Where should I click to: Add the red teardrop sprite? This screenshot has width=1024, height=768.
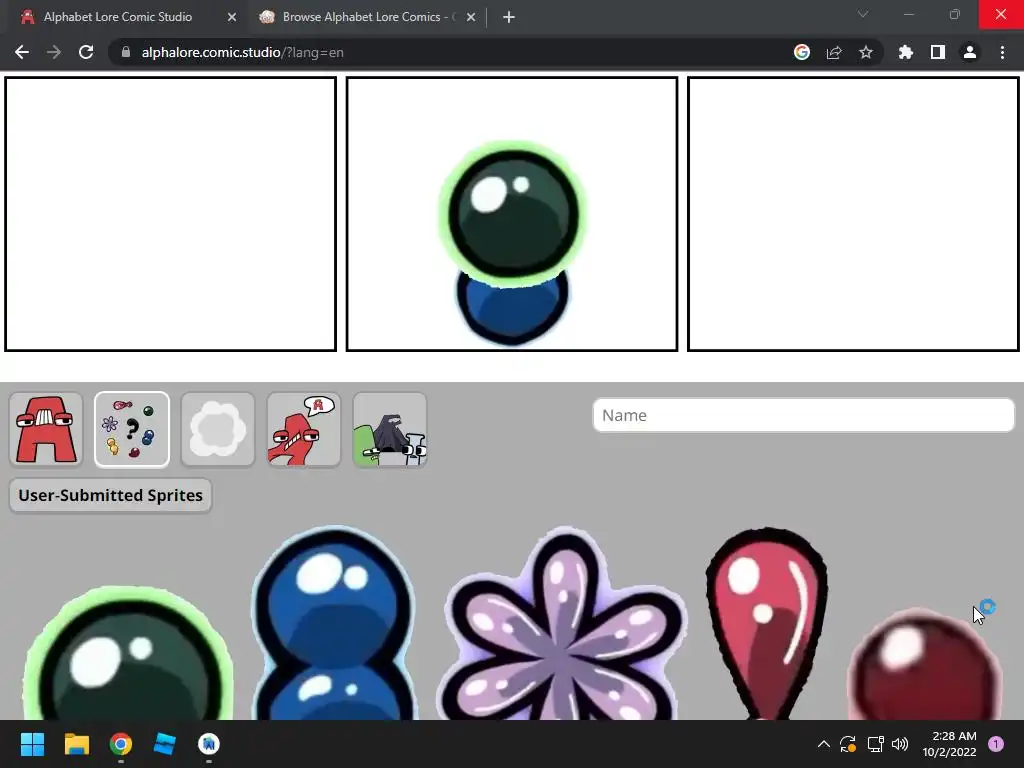767,624
